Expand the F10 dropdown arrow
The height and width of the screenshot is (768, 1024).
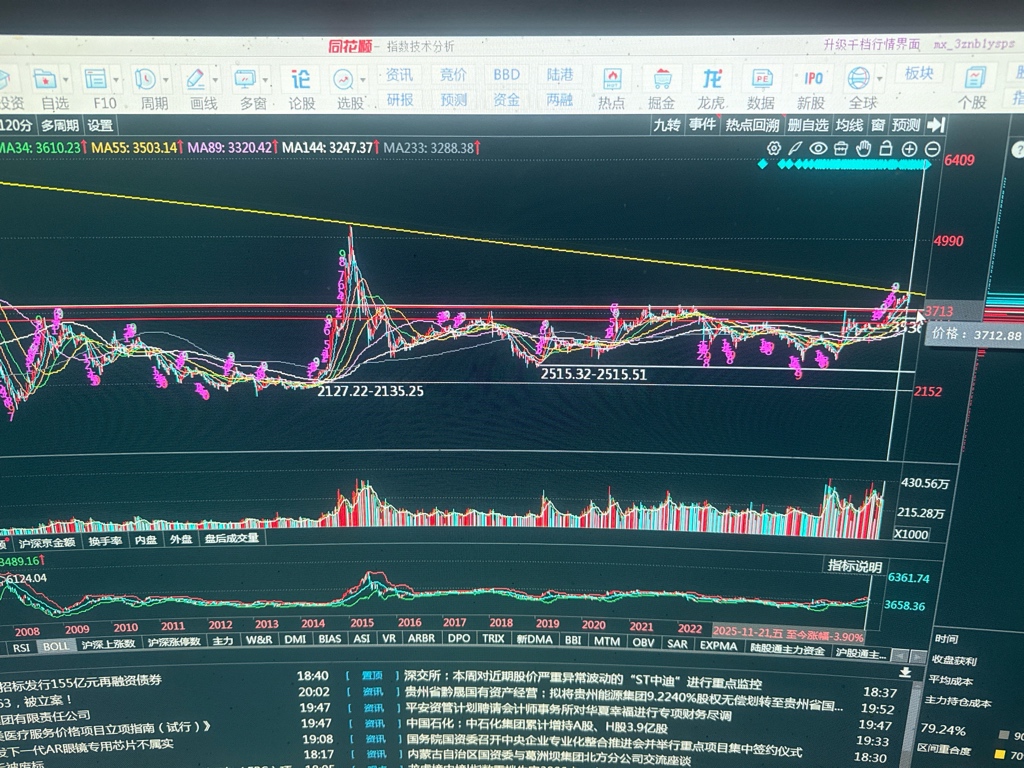pyautogui.click(x=117, y=80)
